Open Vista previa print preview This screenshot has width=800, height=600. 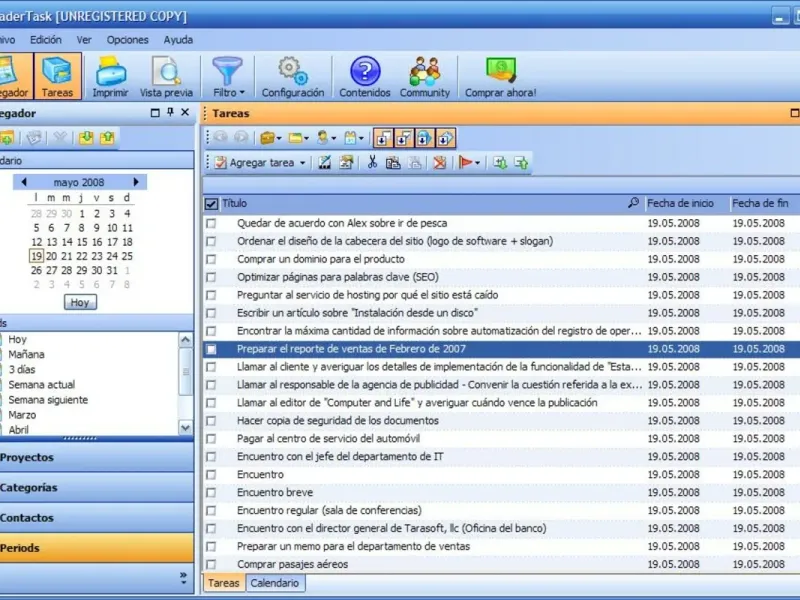(166, 76)
